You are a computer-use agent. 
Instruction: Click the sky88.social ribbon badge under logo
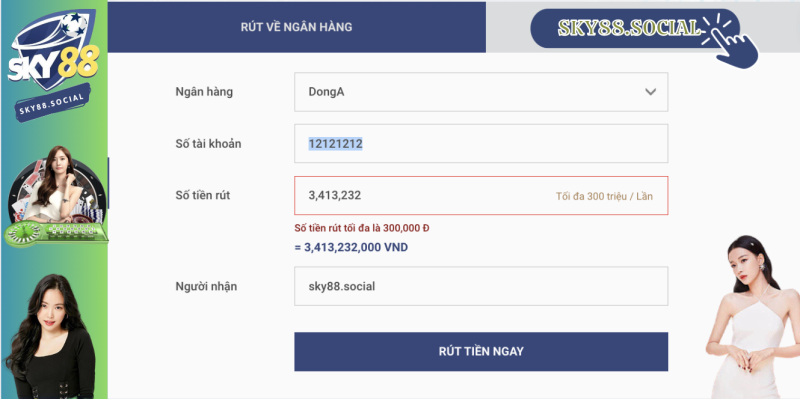click(x=53, y=103)
